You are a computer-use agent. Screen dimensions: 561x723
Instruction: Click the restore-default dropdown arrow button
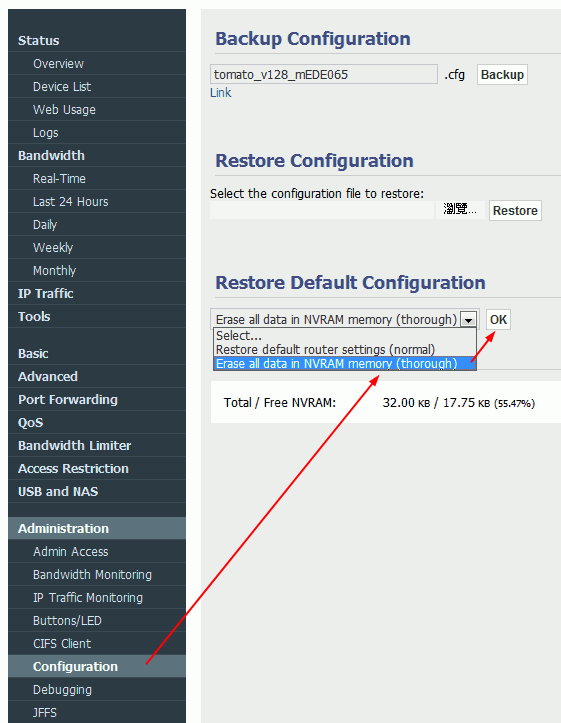[468, 320]
